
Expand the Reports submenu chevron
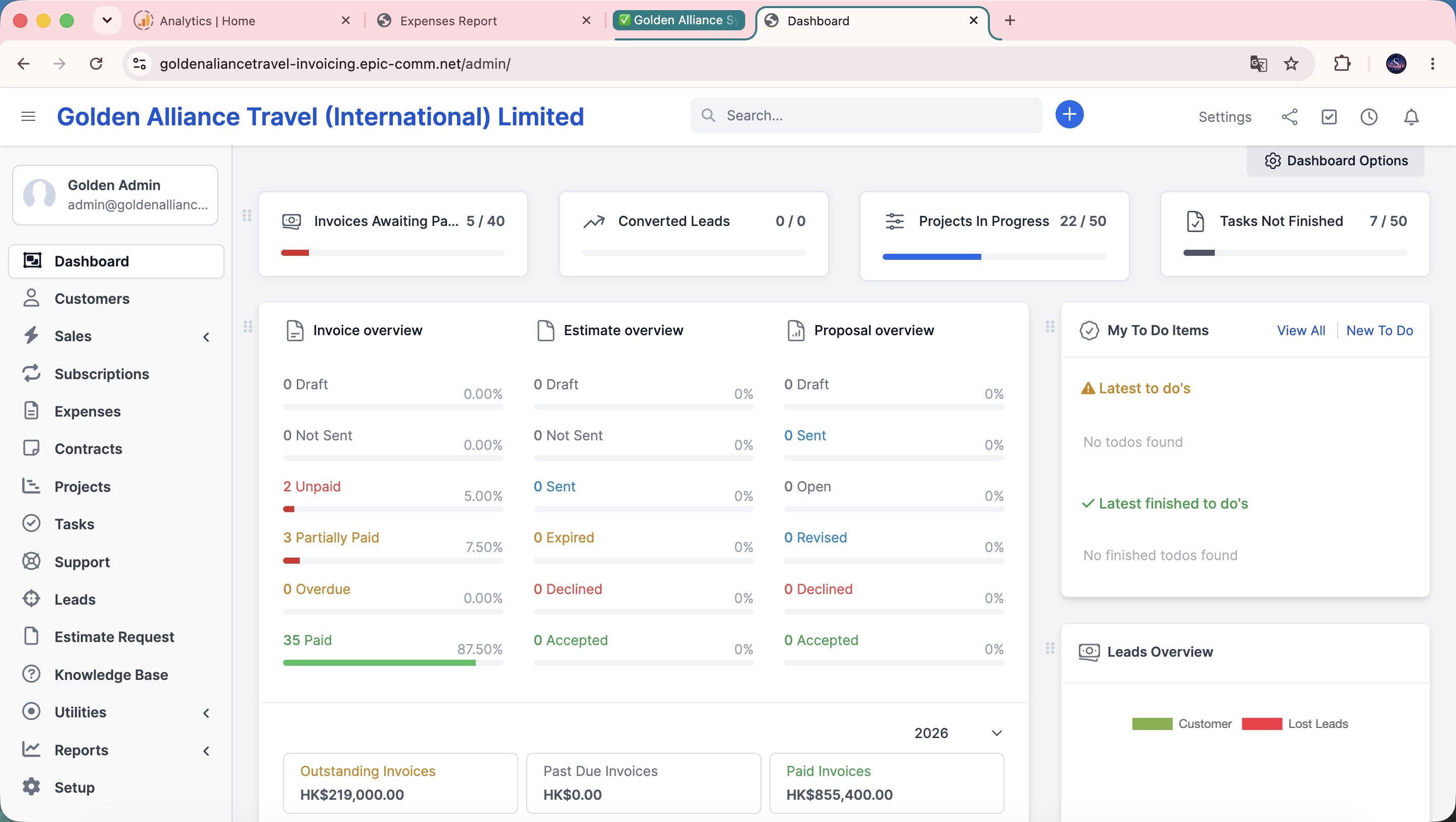pyautogui.click(x=206, y=751)
